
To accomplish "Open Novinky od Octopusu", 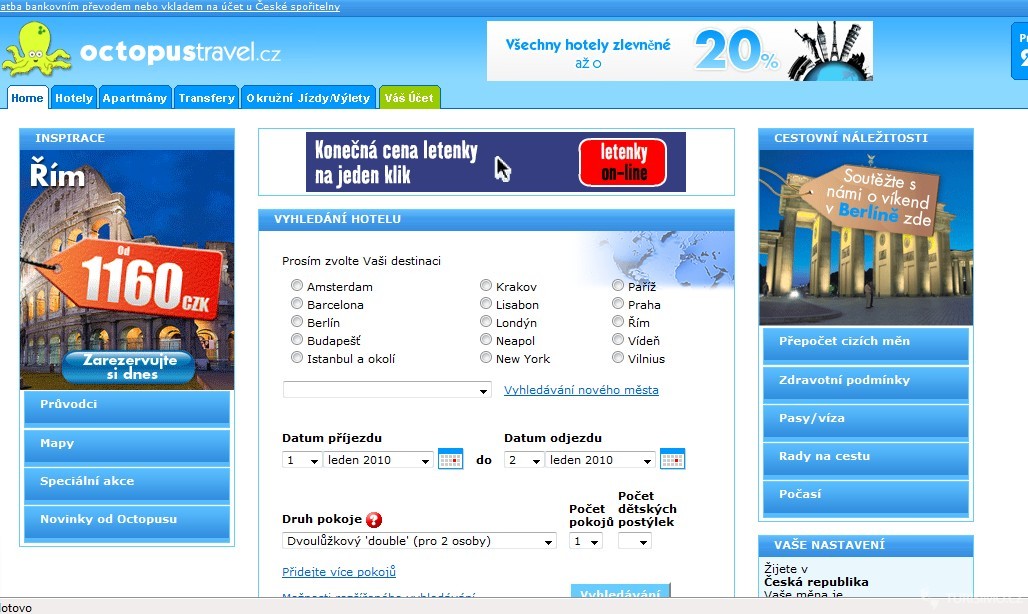I will pos(127,523).
